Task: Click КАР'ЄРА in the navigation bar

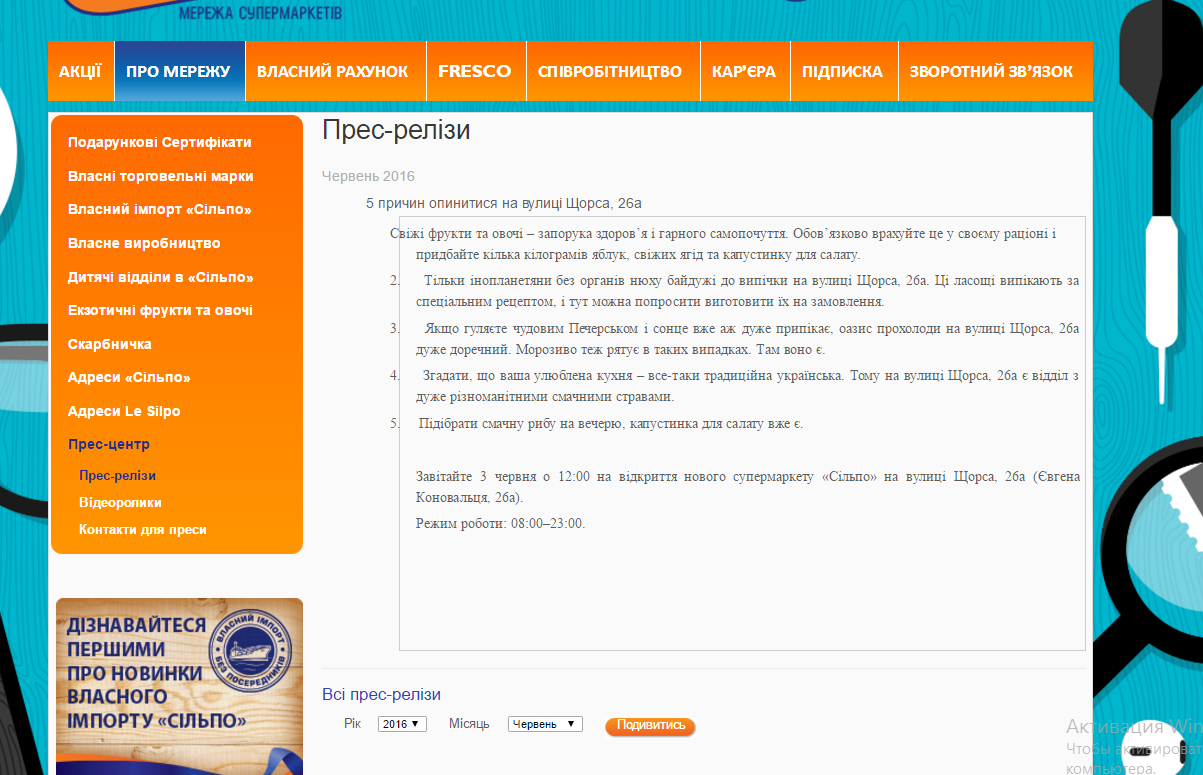Action: pos(744,72)
